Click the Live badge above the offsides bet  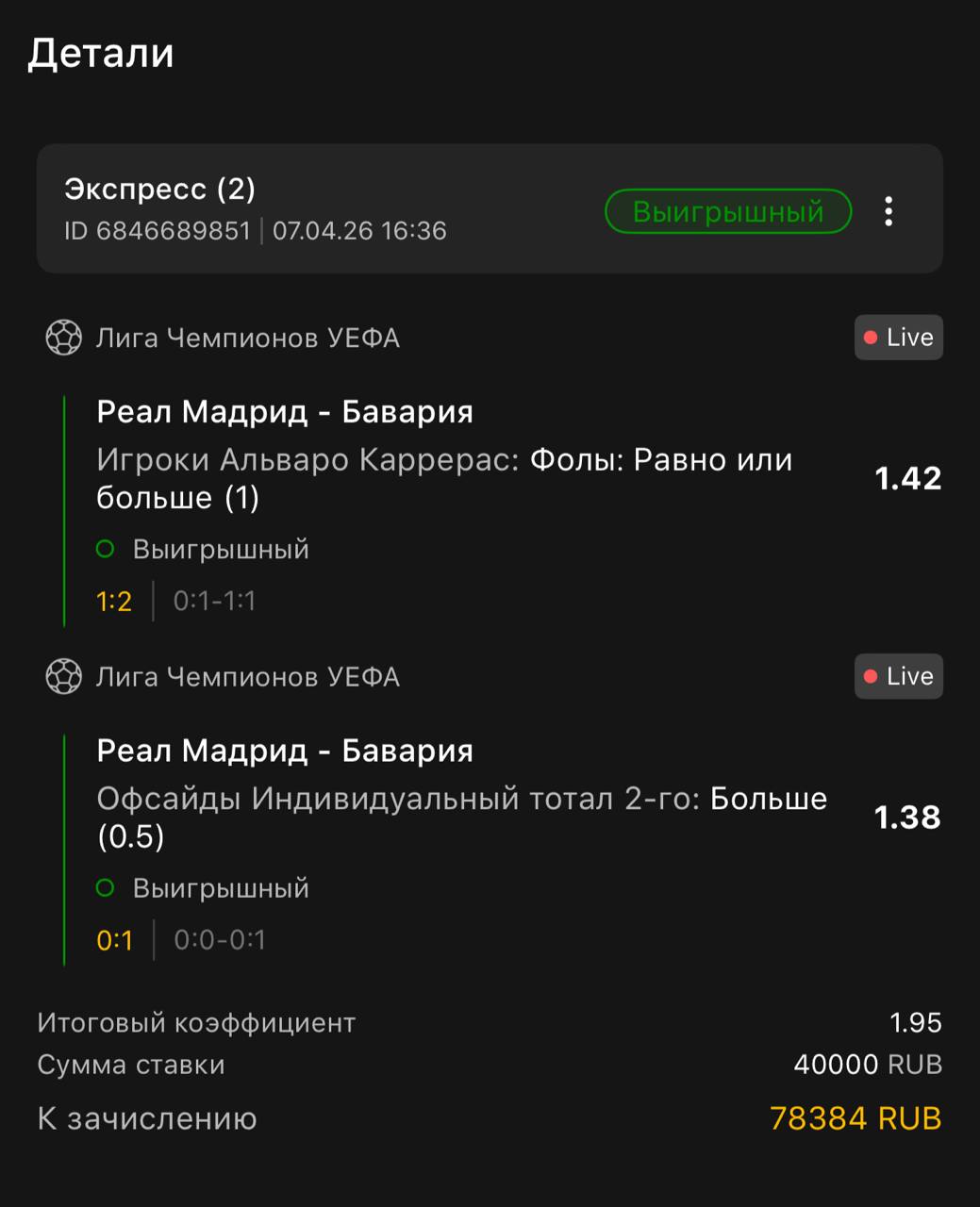pyautogui.click(x=898, y=677)
